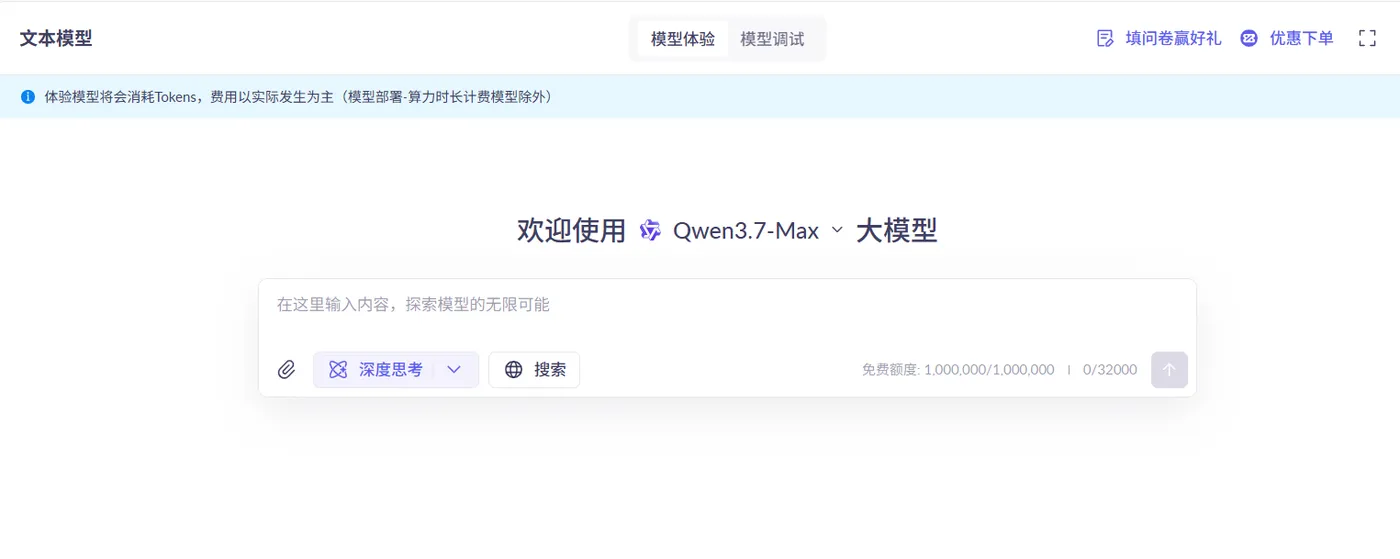Open the 填问卷赢好礼 survey link
1400x559 pixels.
pos(1159,39)
